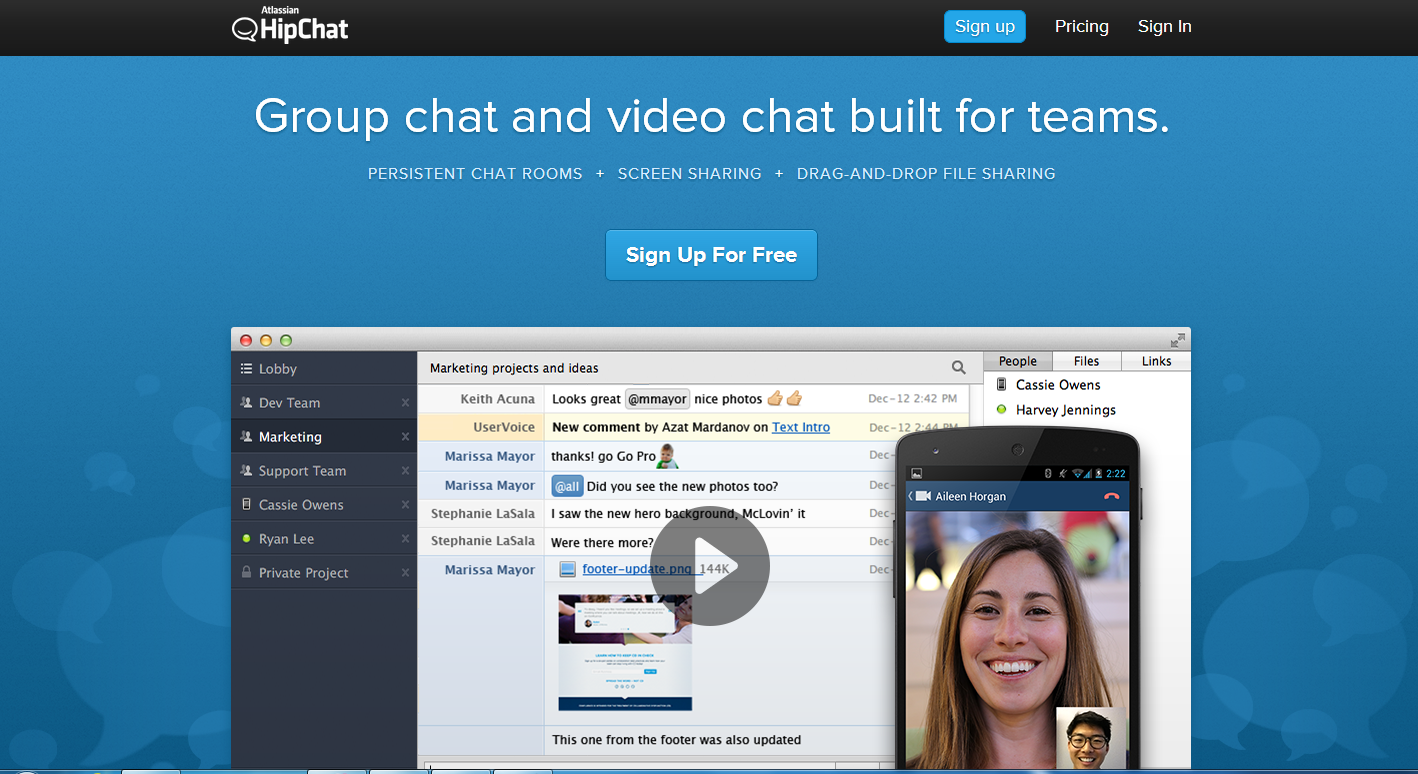Image resolution: width=1418 pixels, height=774 pixels.
Task: Click the green zoom dot of app window
Action: pos(286,340)
